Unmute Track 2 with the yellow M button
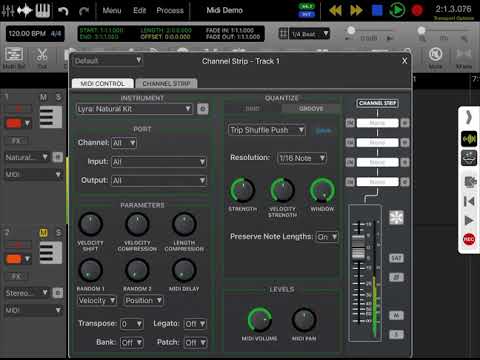The height and width of the screenshot is (360, 480). [x=44, y=232]
